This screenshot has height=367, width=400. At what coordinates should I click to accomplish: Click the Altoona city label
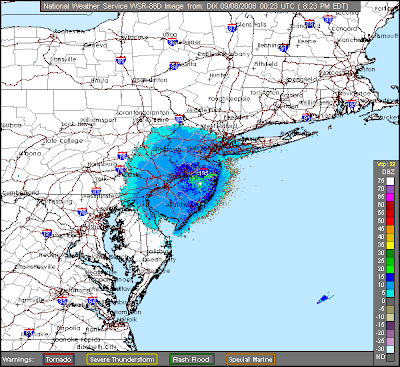pyautogui.click(x=30, y=154)
